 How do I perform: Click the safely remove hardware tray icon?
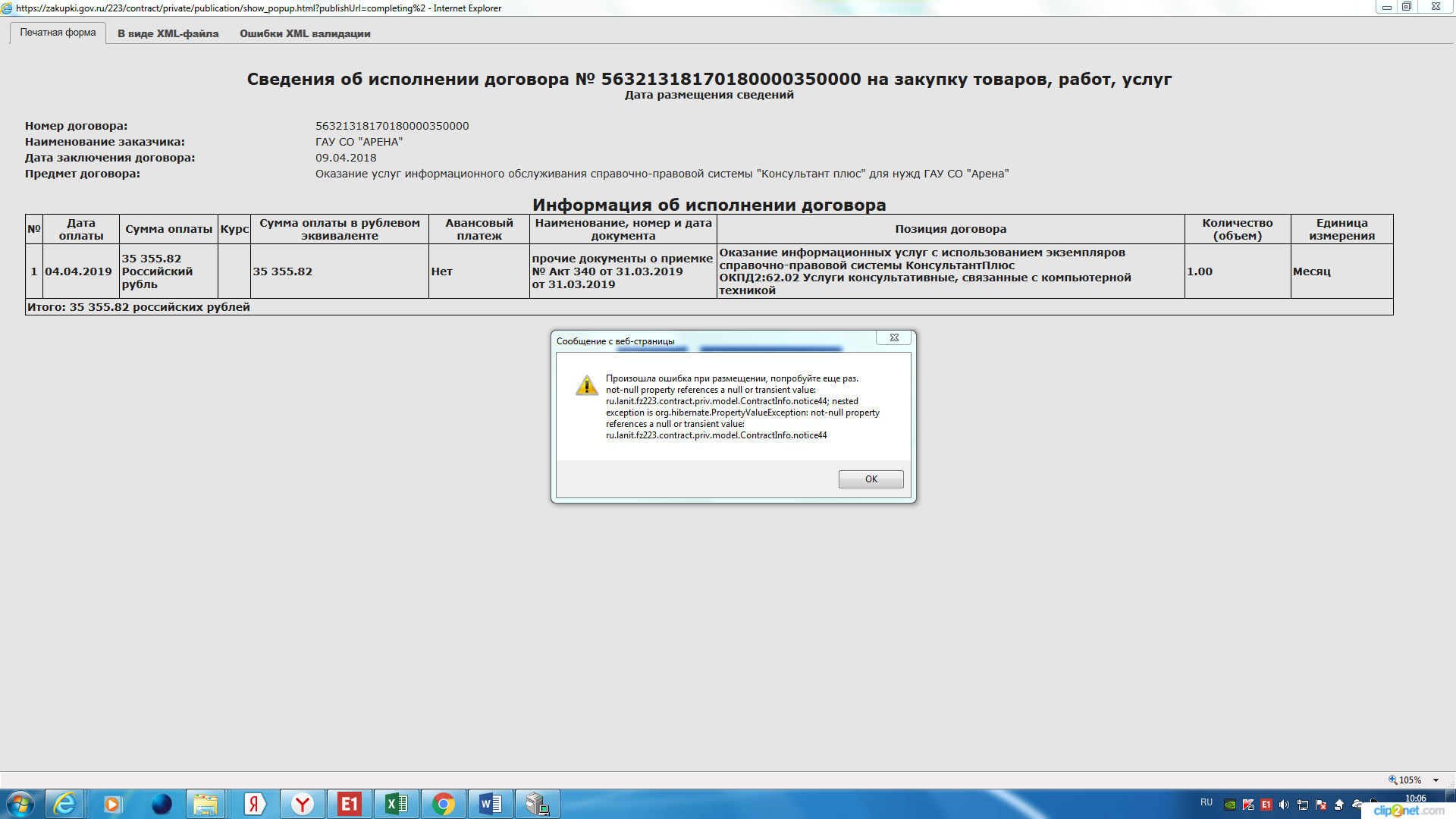point(1339,805)
